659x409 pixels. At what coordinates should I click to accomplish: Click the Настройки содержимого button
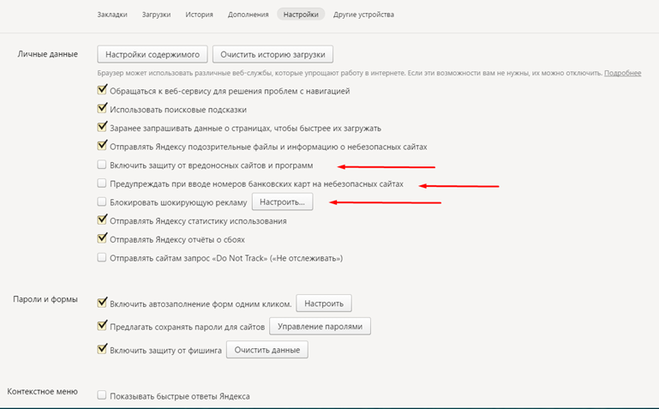click(152, 54)
